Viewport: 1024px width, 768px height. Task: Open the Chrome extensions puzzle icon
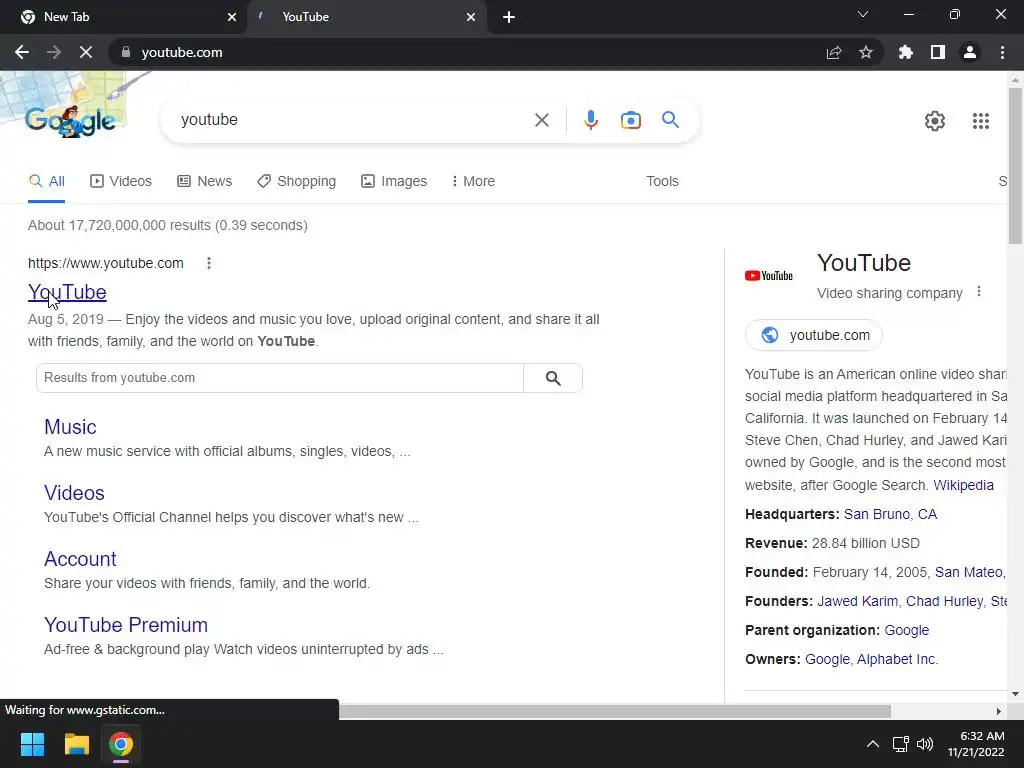[x=906, y=52]
